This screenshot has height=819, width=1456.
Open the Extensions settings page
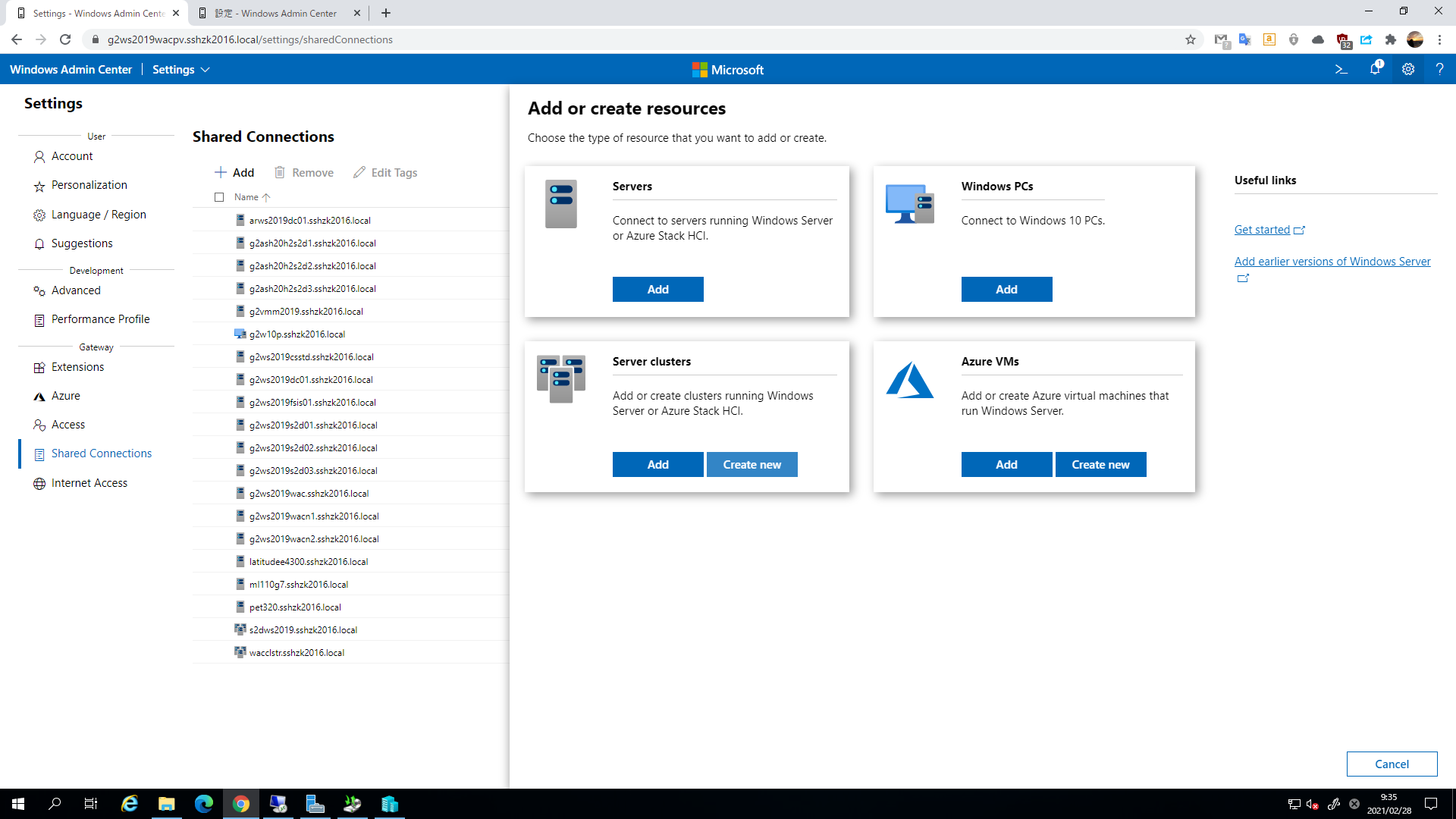pos(77,366)
